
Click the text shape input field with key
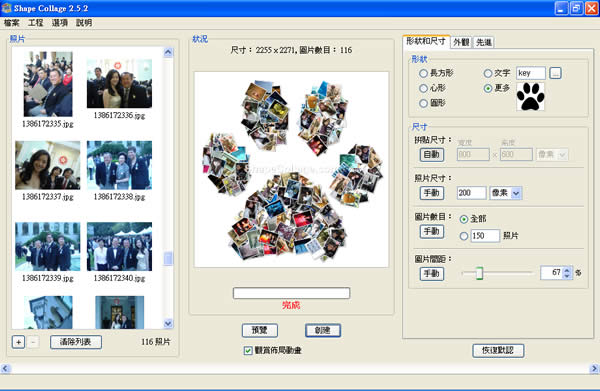(531, 73)
